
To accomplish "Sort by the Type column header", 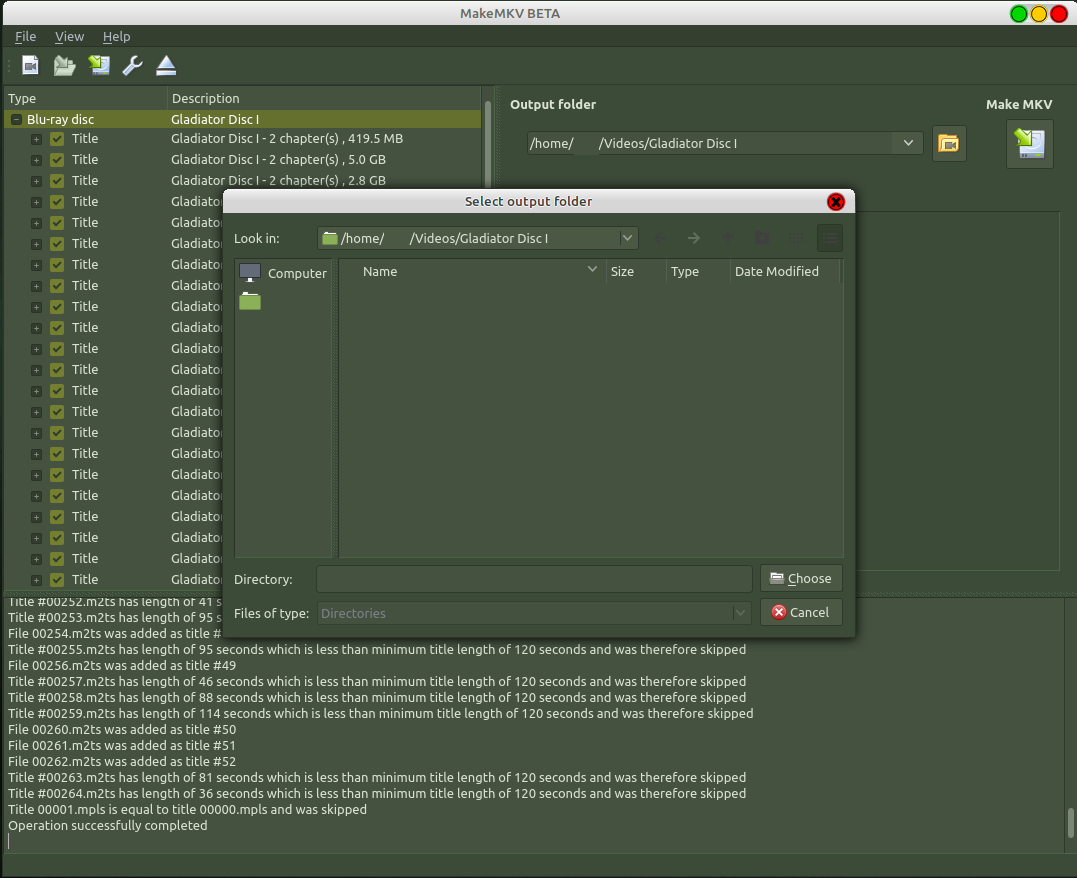I will 697,271.
